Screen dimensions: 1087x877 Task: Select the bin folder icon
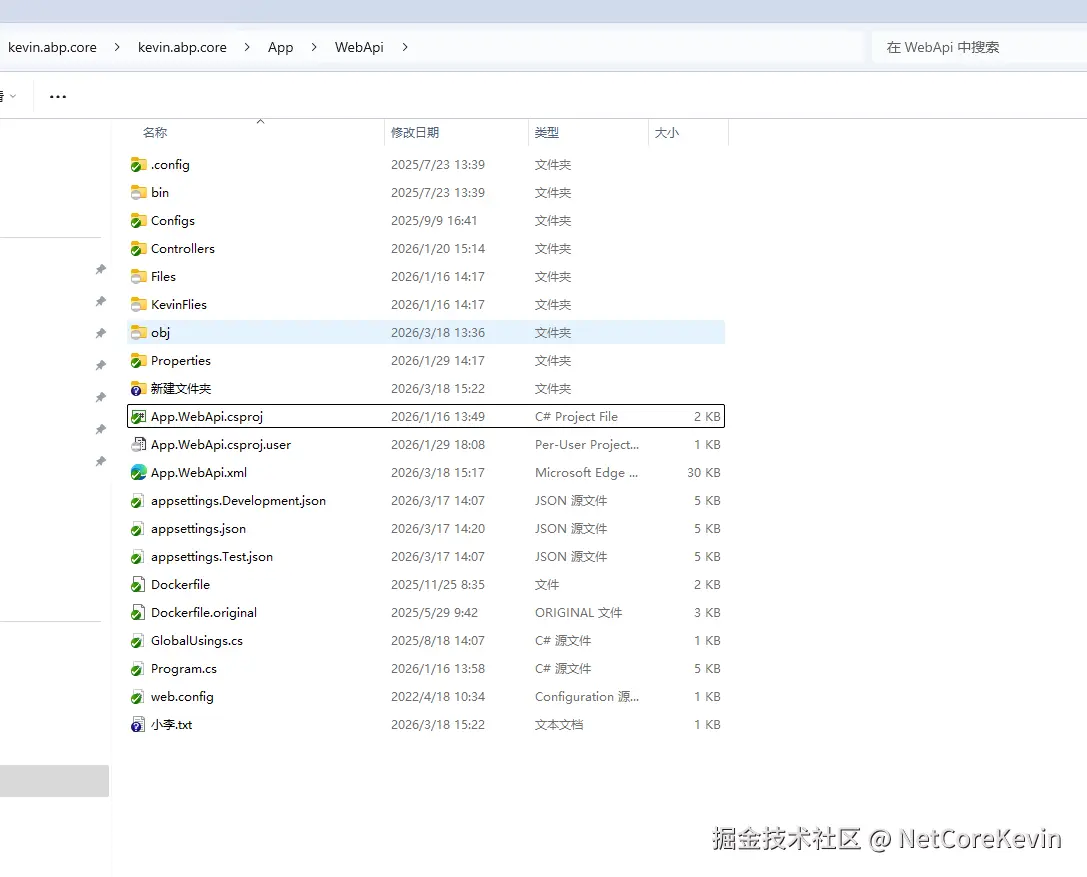click(x=139, y=193)
